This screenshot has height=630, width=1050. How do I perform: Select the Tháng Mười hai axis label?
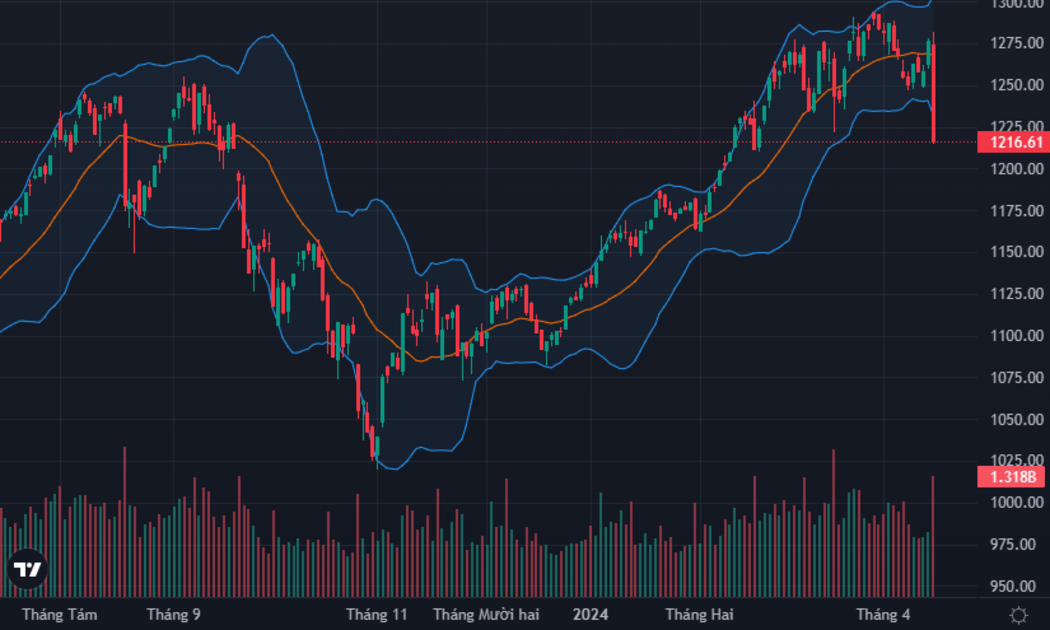tap(485, 615)
